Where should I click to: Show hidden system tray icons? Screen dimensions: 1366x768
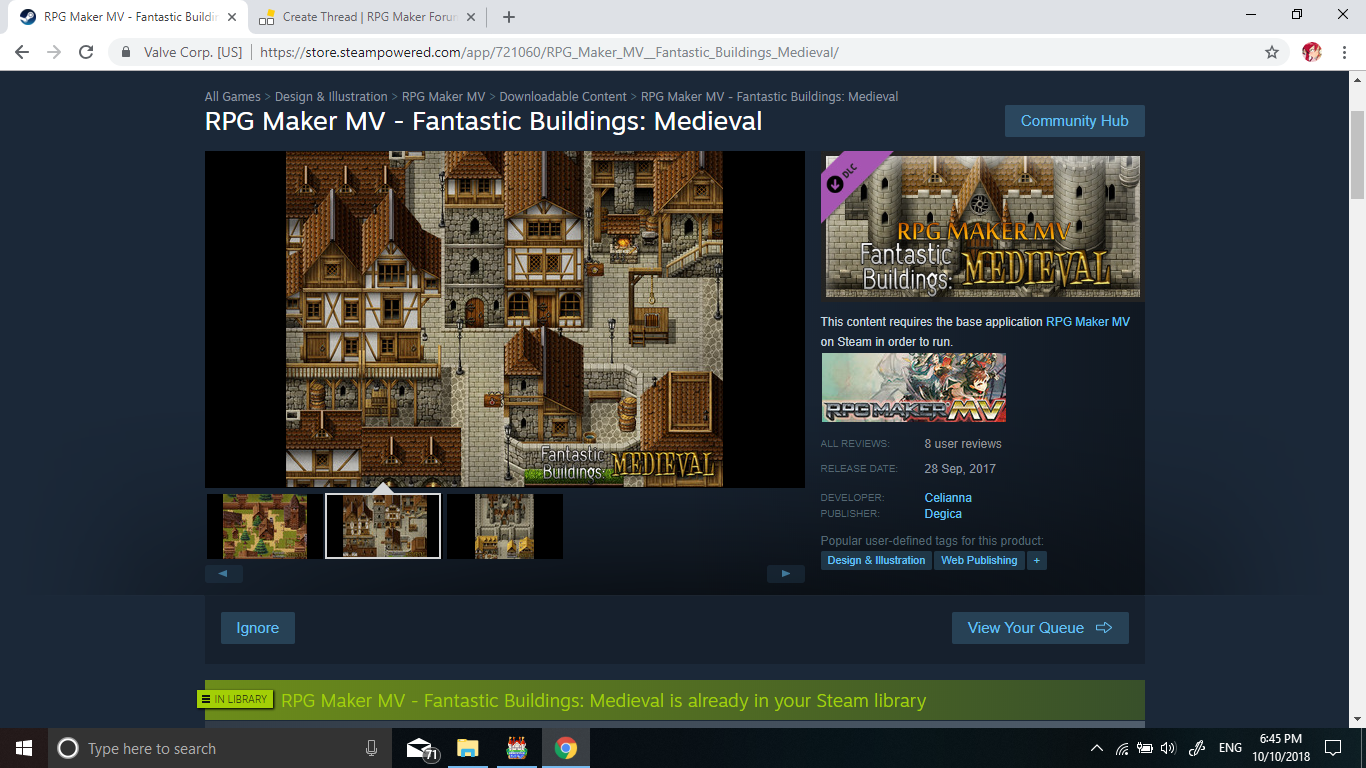(1097, 748)
